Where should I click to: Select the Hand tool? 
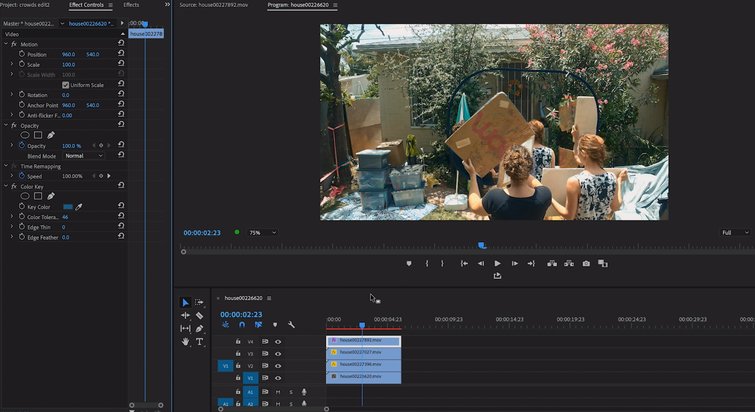(x=185, y=341)
